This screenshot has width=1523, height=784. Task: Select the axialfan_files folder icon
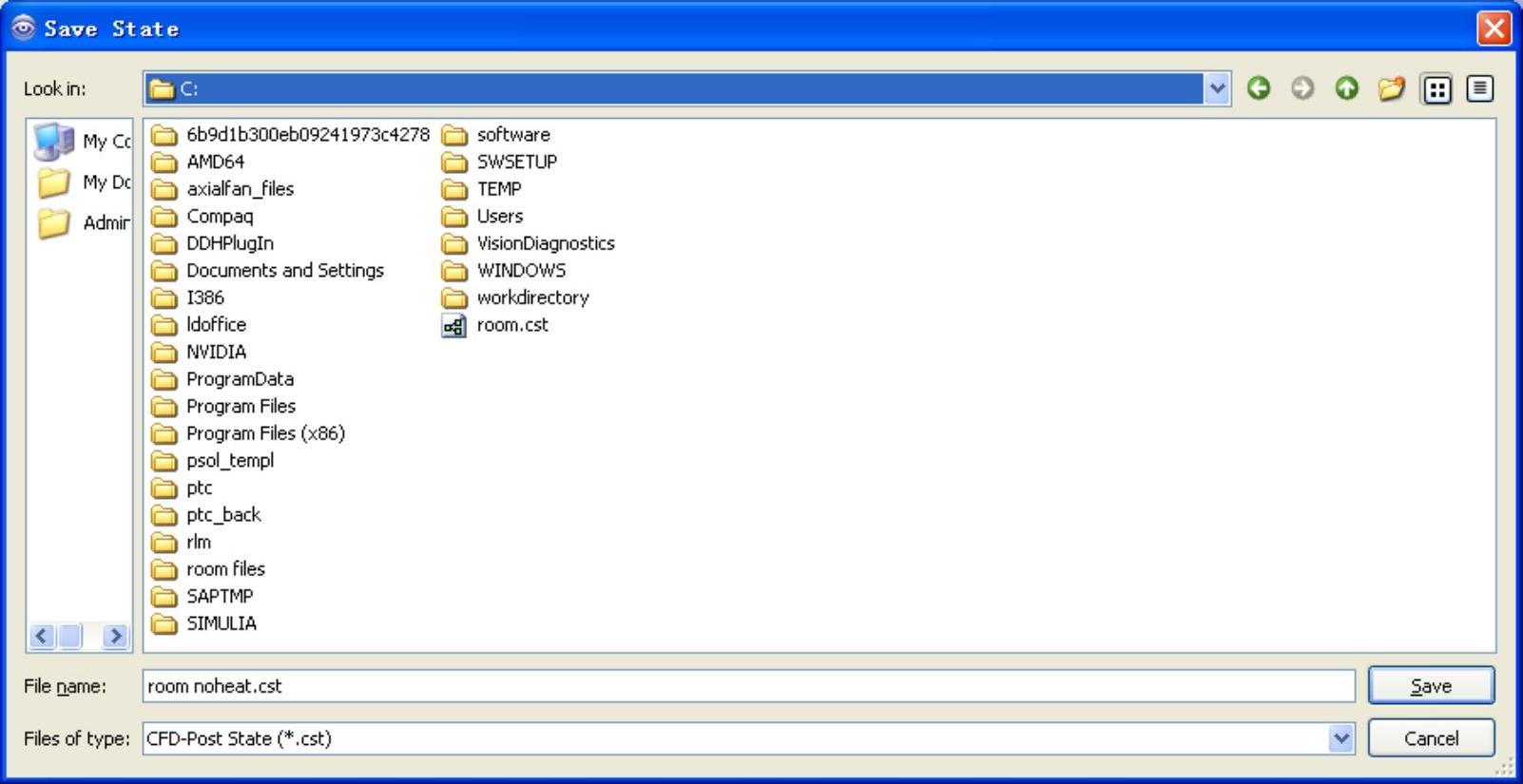(x=164, y=189)
